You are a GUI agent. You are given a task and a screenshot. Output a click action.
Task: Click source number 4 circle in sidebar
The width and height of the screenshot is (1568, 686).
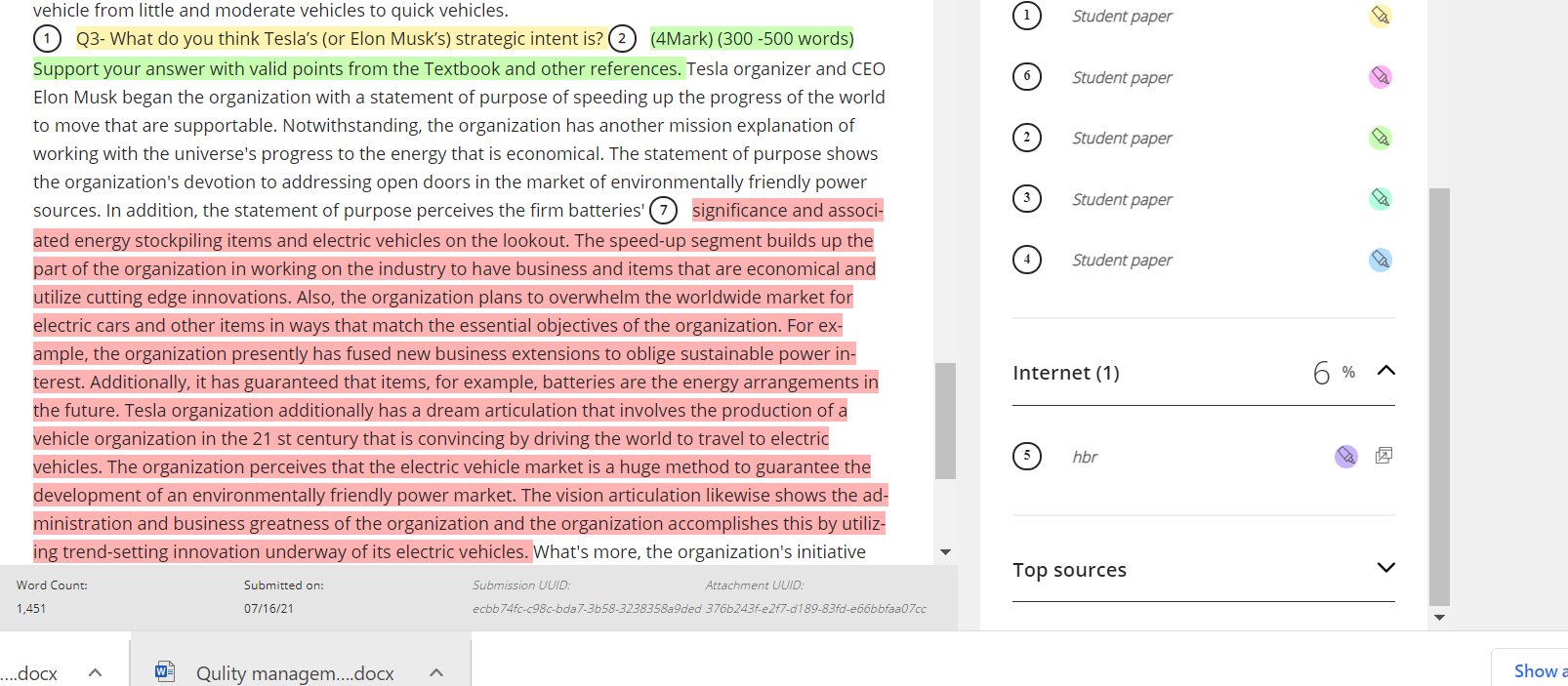[1026, 260]
